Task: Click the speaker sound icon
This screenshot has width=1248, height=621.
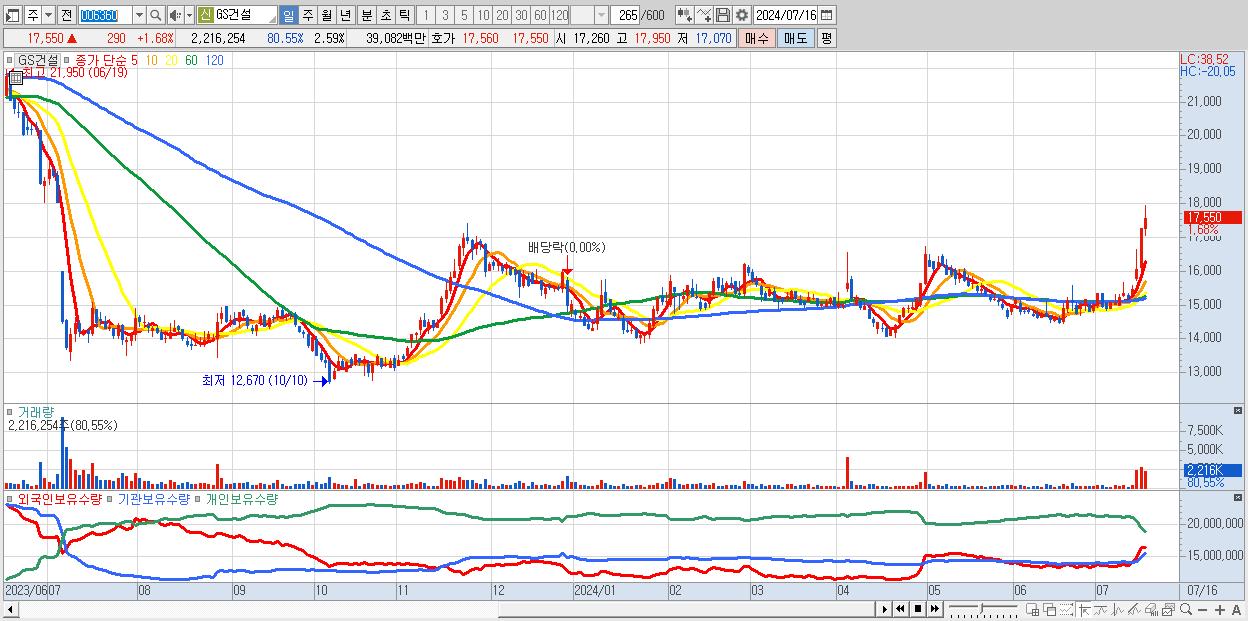Action: point(175,15)
